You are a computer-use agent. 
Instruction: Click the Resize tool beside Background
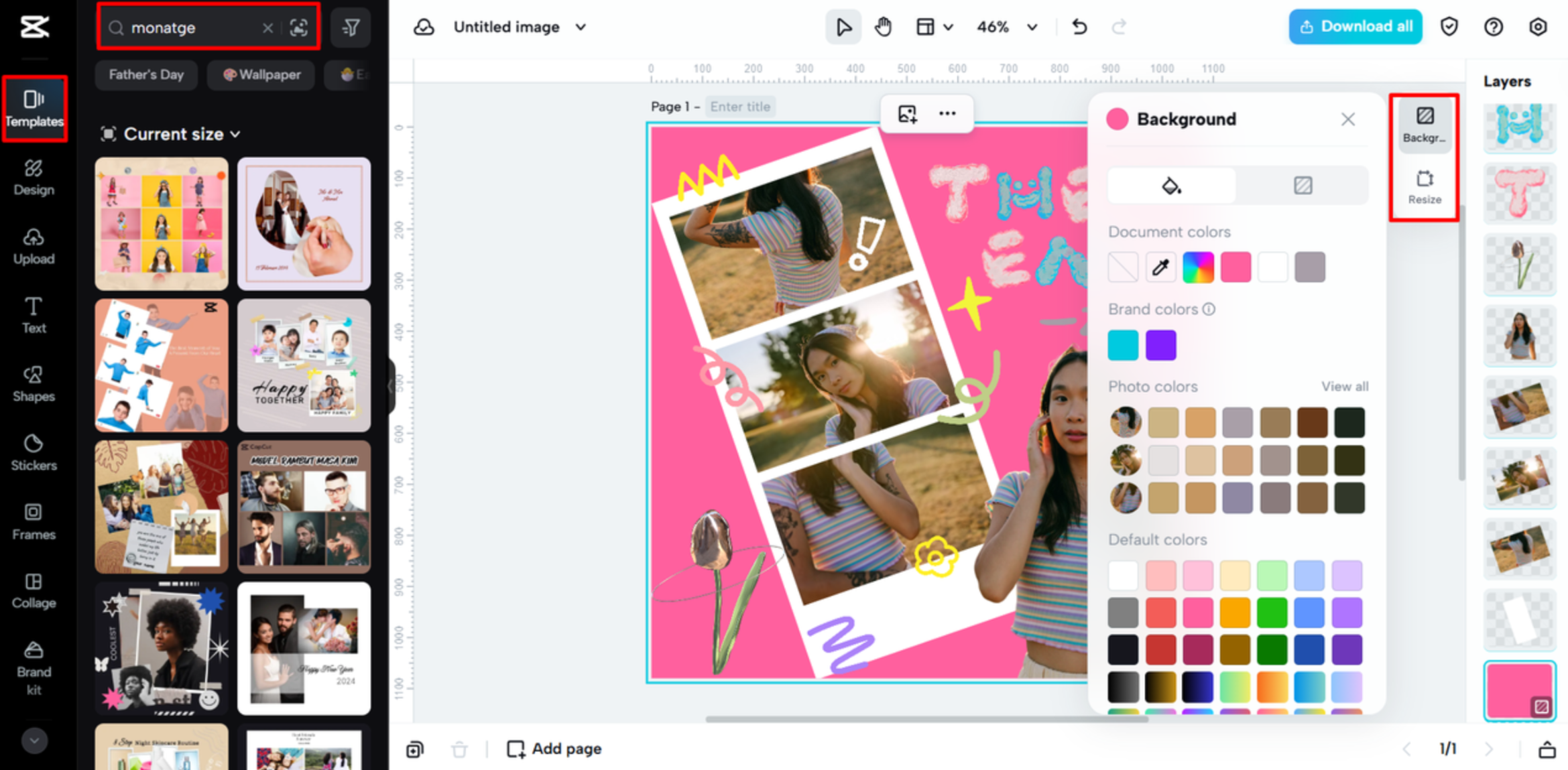(x=1424, y=186)
